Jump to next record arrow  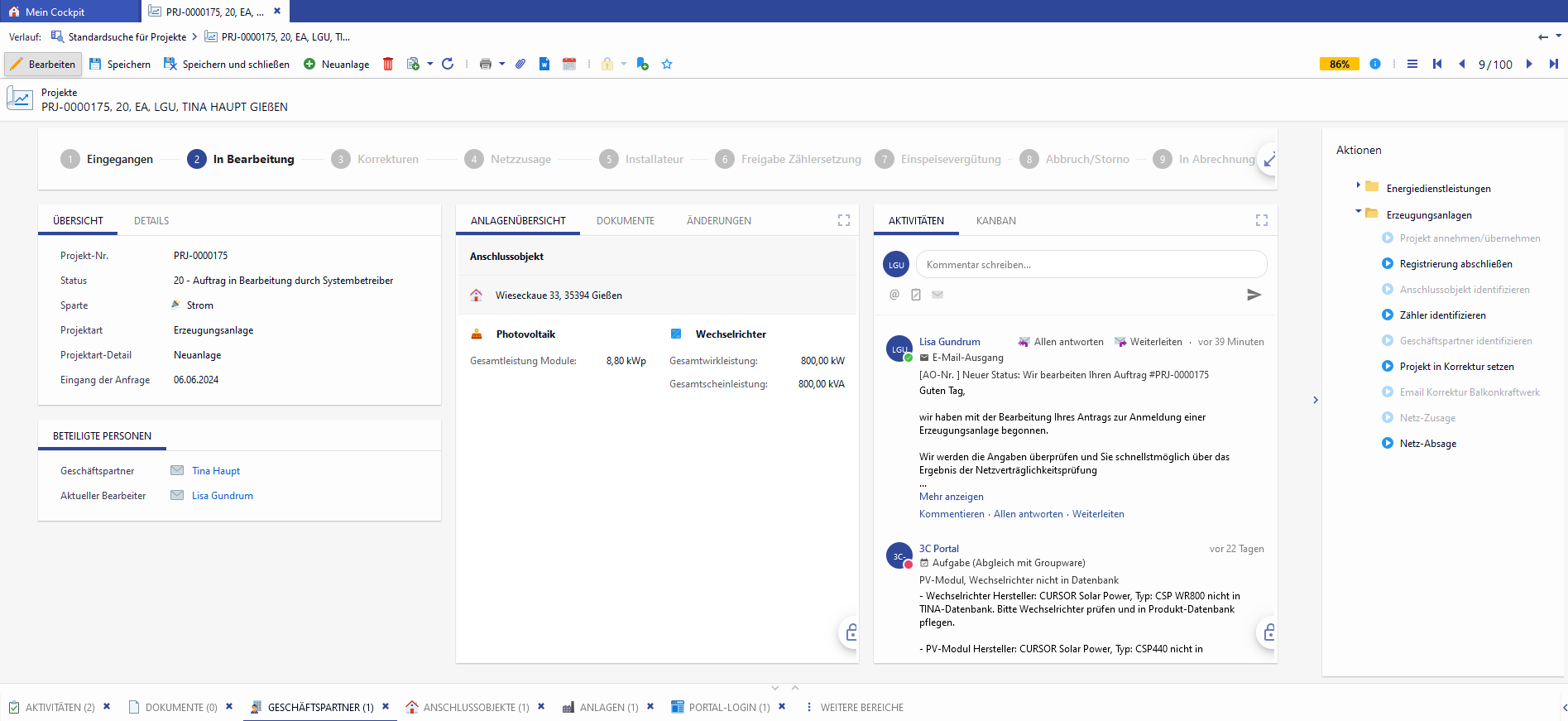[1529, 64]
